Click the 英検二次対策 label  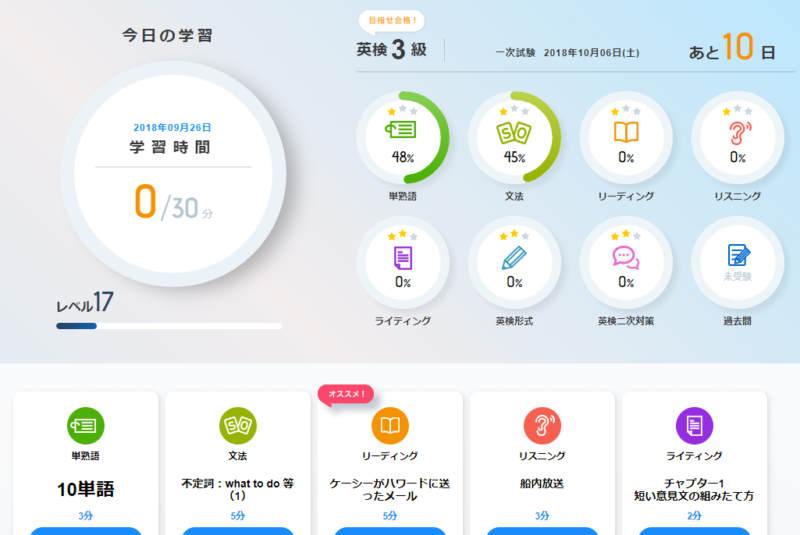coord(626,321)
